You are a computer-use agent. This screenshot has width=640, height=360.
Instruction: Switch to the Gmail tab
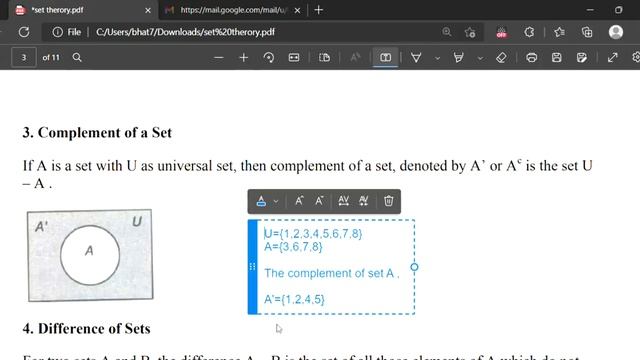233,10
